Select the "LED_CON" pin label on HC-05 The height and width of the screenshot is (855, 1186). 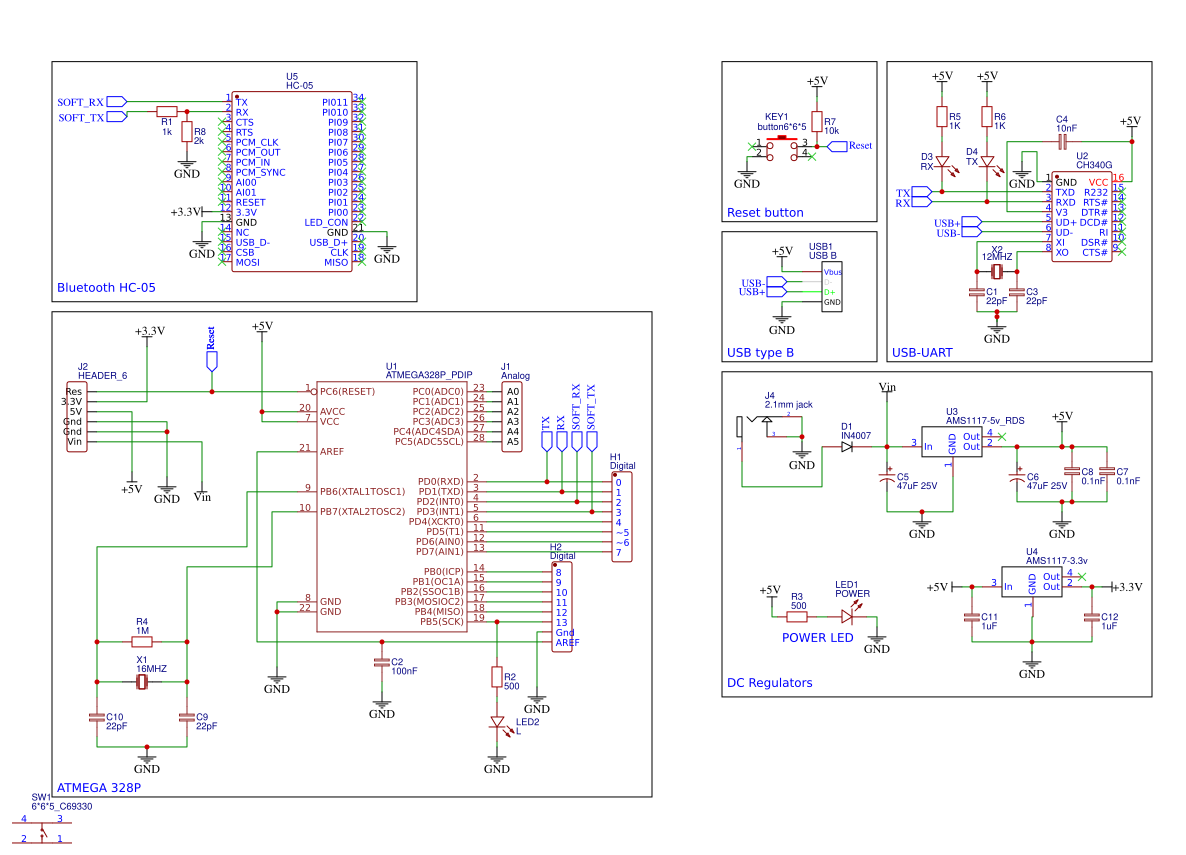326,222
